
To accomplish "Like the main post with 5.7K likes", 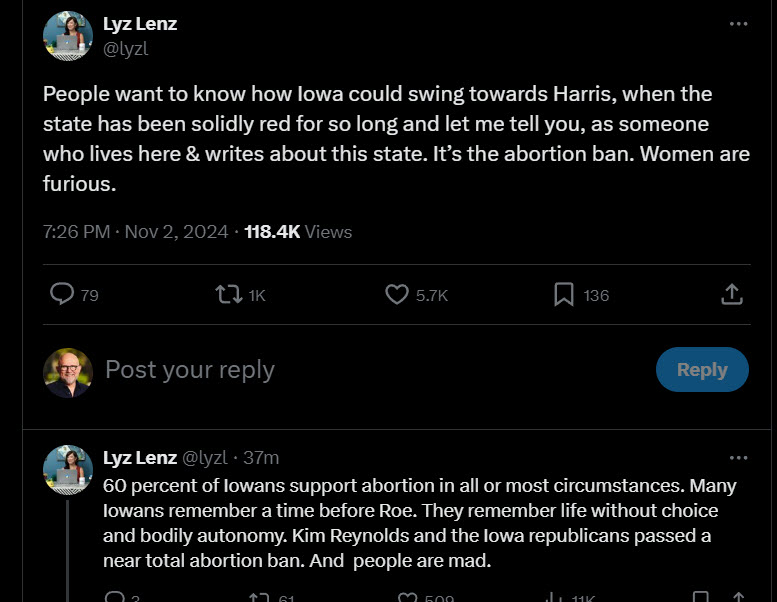I will pos(397,294).
